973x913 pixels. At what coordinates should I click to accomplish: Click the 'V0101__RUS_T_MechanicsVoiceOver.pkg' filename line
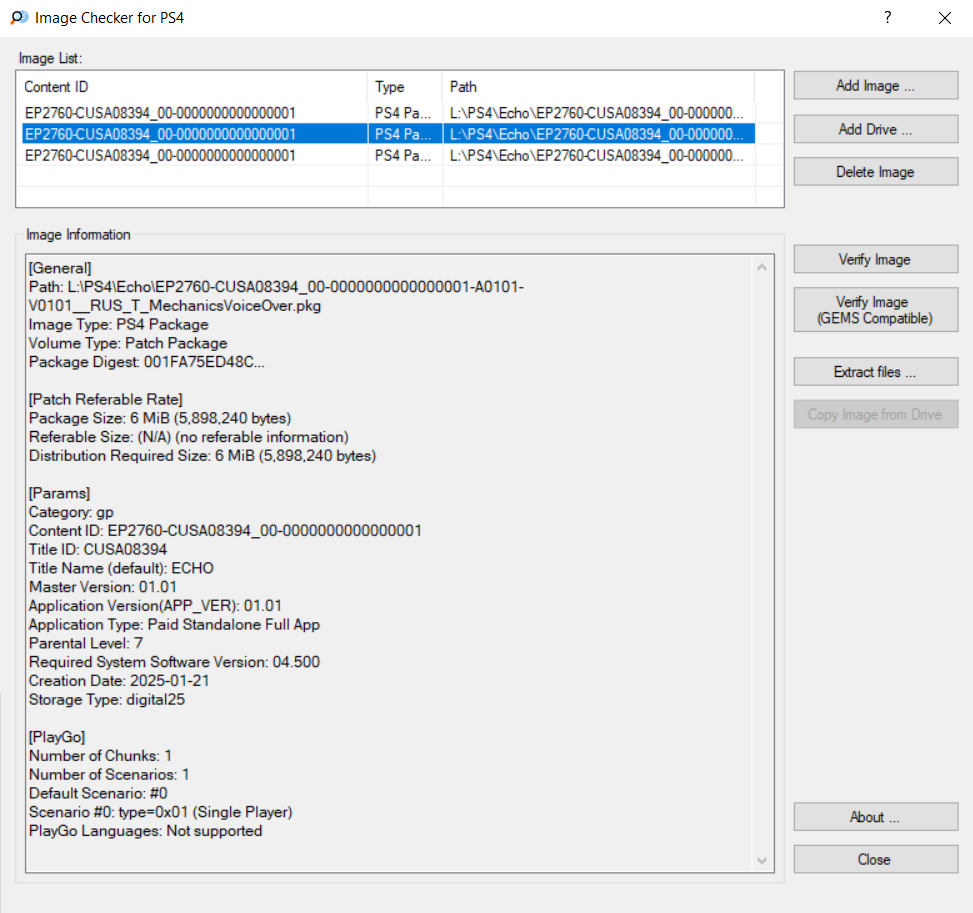point(175,305)
